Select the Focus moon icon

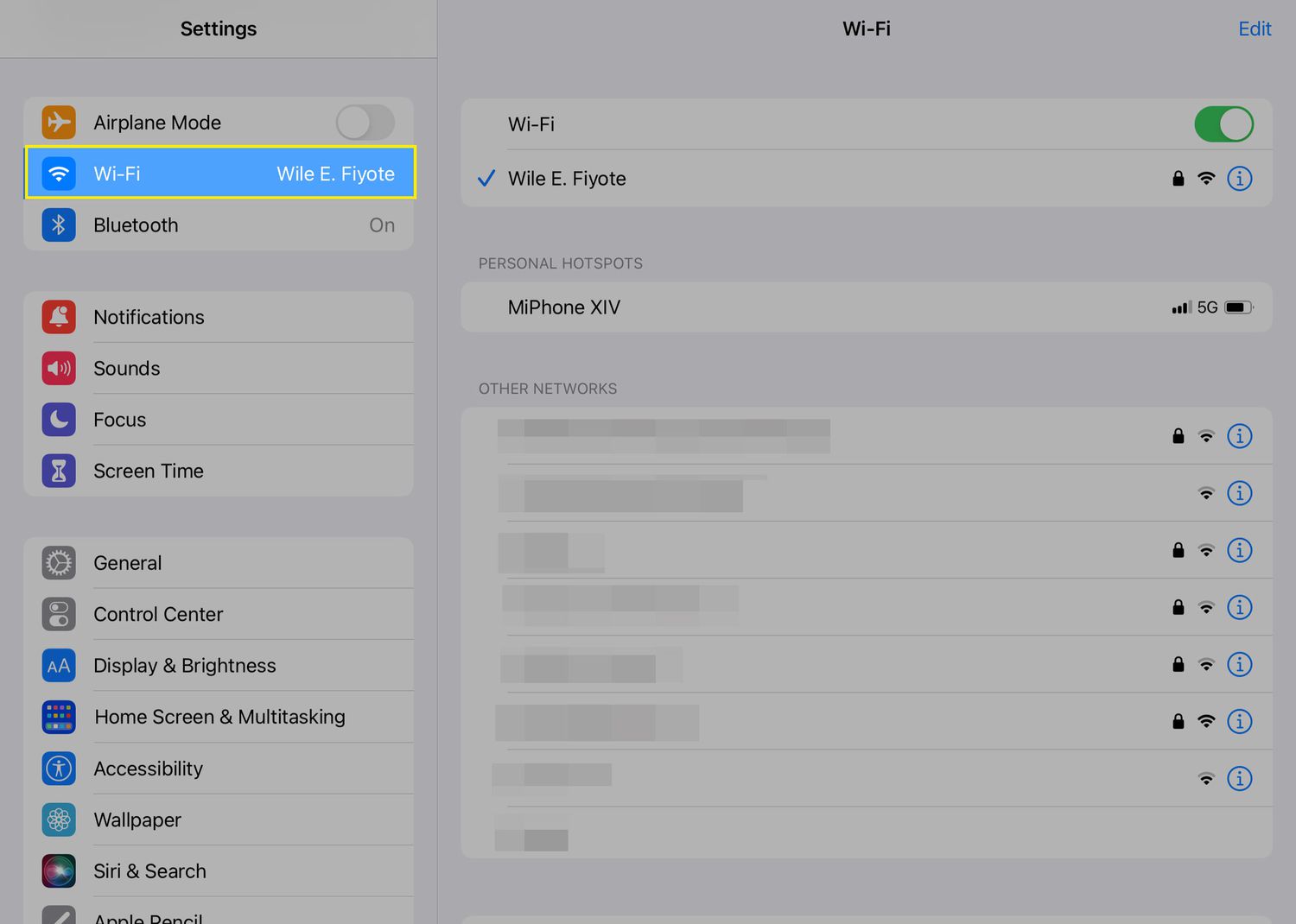click(59, 420)
